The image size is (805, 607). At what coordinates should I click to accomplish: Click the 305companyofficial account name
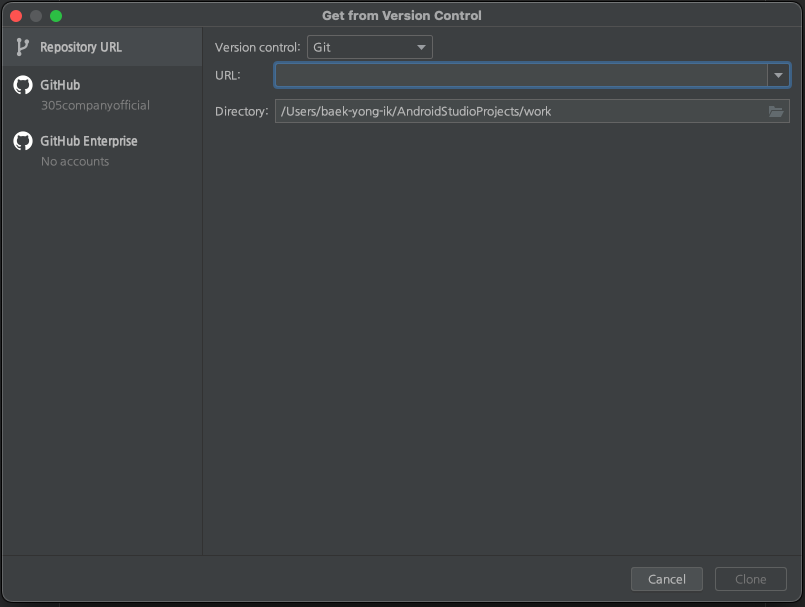(95, 105)
